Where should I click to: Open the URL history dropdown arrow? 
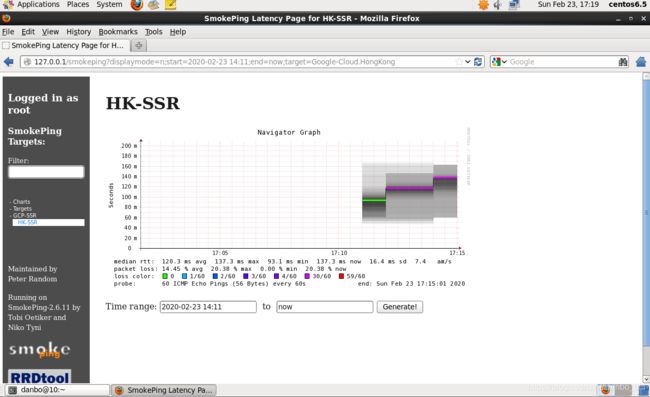click(468, 62)
